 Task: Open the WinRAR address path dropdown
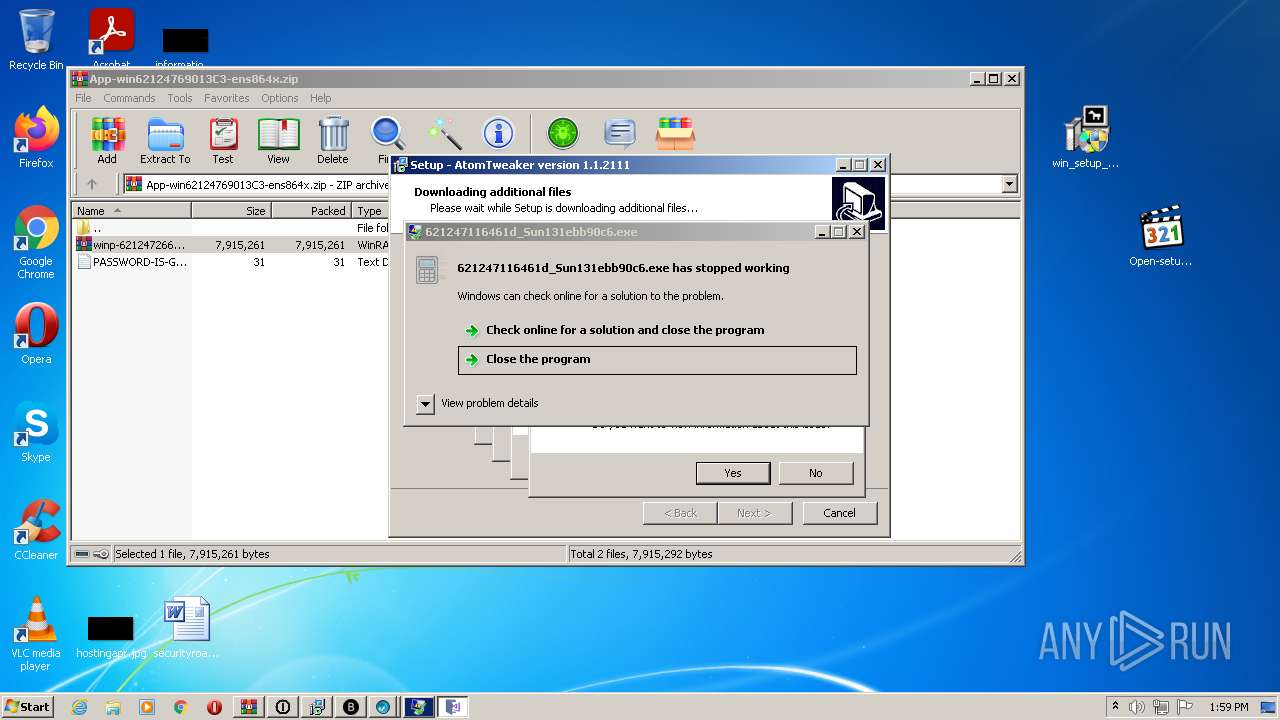coord(1009,184)
